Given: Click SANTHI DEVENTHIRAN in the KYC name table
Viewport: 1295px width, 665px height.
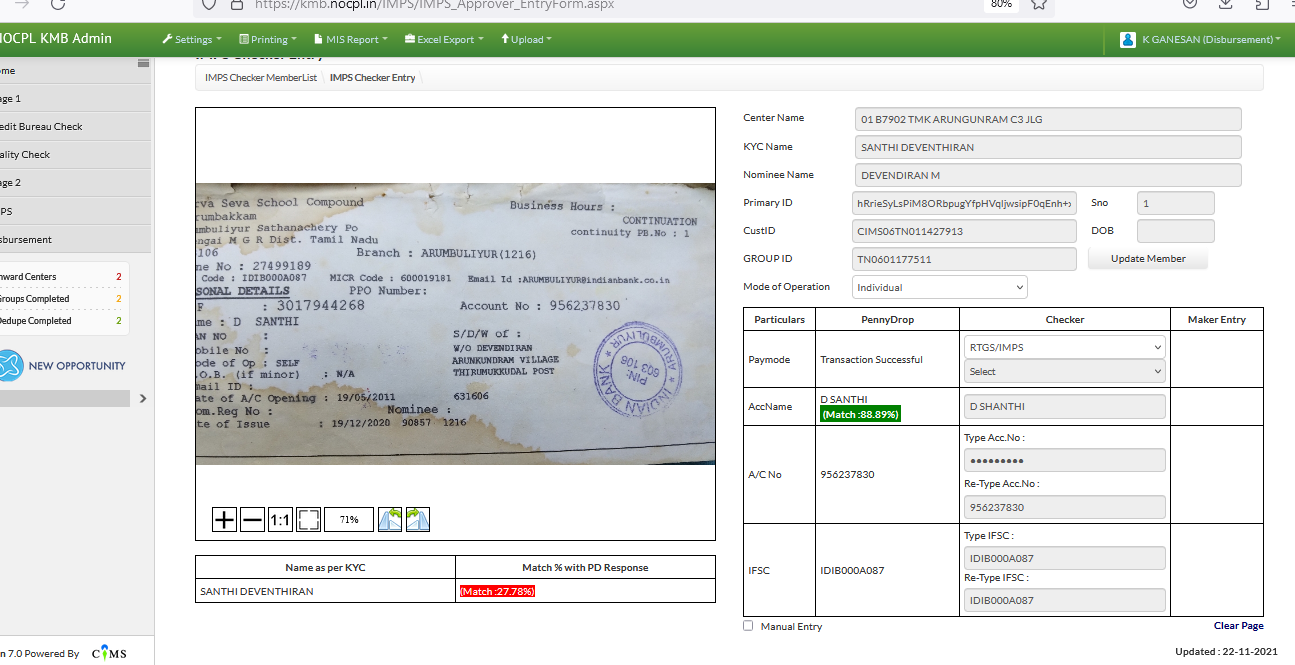Looking at the screenshot, I should click(257, 592).
